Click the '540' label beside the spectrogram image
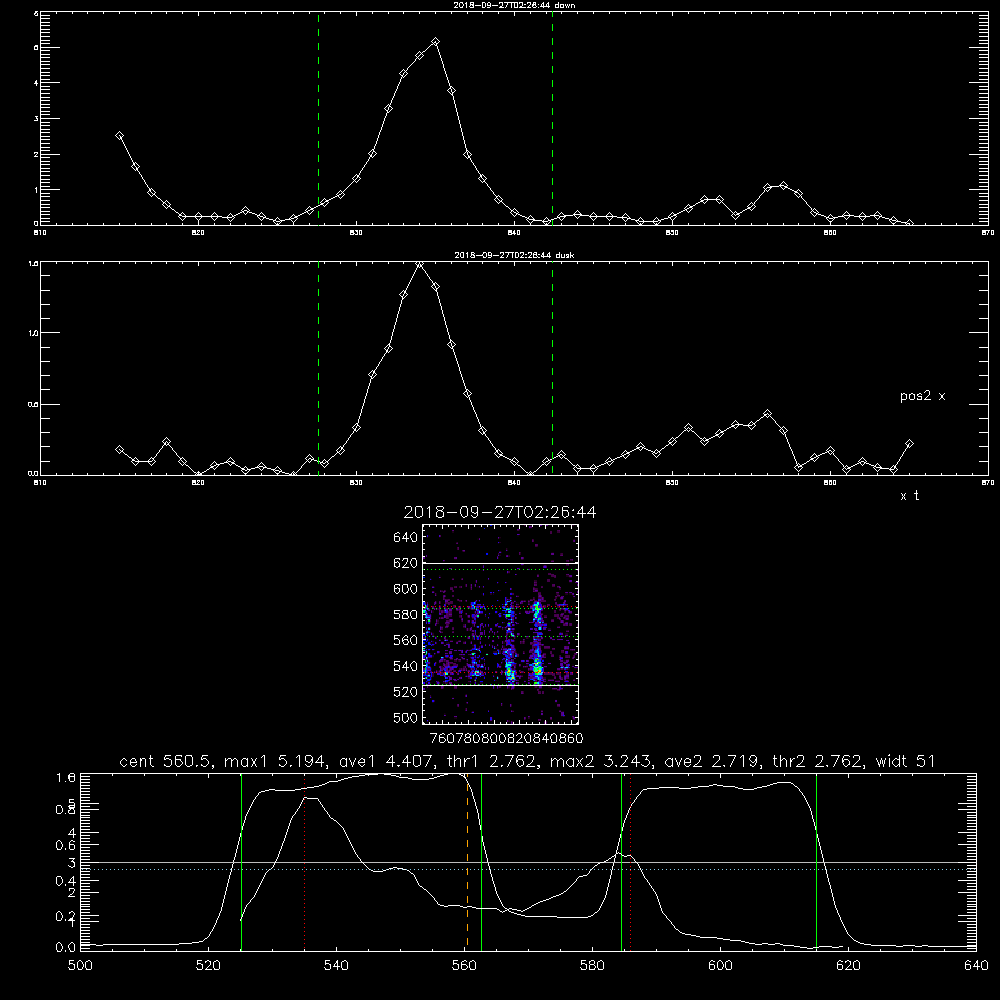This screenshot has width=1000, height=1000. [x=406, y=666]
